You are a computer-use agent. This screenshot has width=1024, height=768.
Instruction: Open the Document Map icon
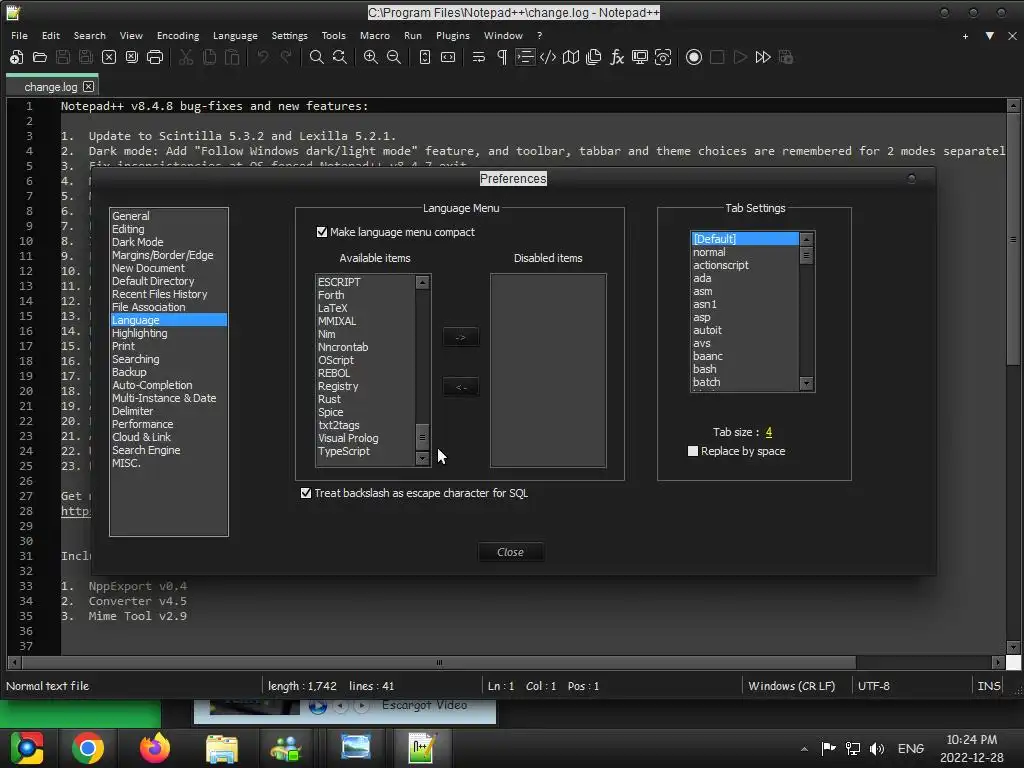tap(571, 57)
